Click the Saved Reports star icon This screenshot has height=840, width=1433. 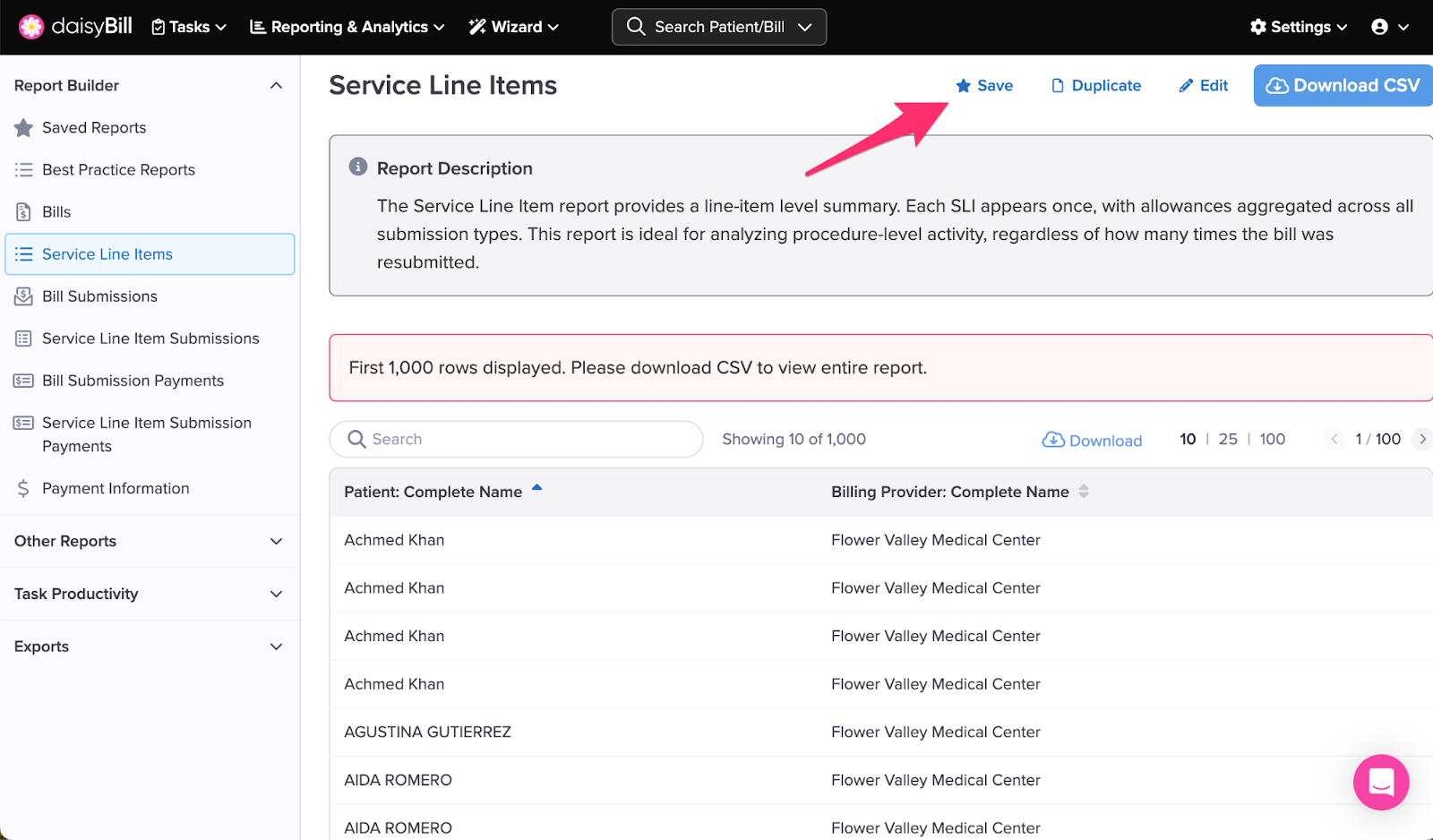point(24,128)
